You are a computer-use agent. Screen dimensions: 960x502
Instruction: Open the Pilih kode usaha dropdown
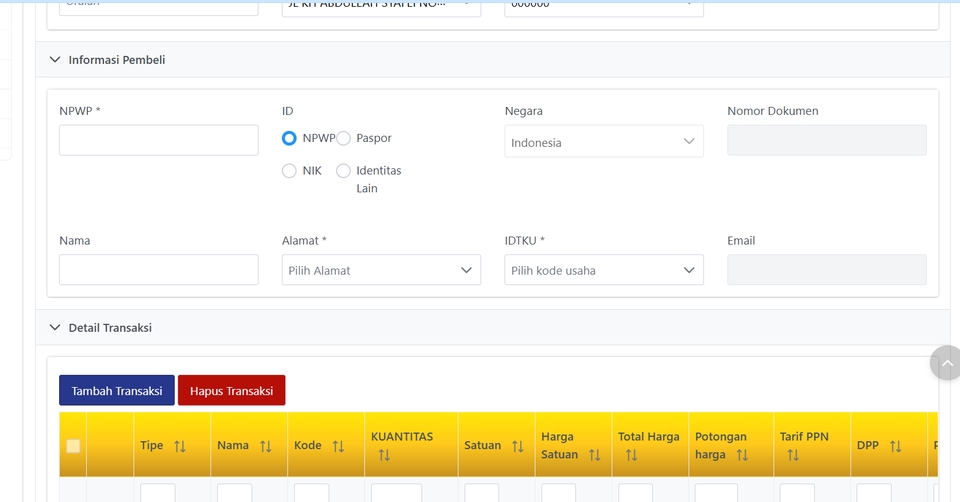point(604,270)
